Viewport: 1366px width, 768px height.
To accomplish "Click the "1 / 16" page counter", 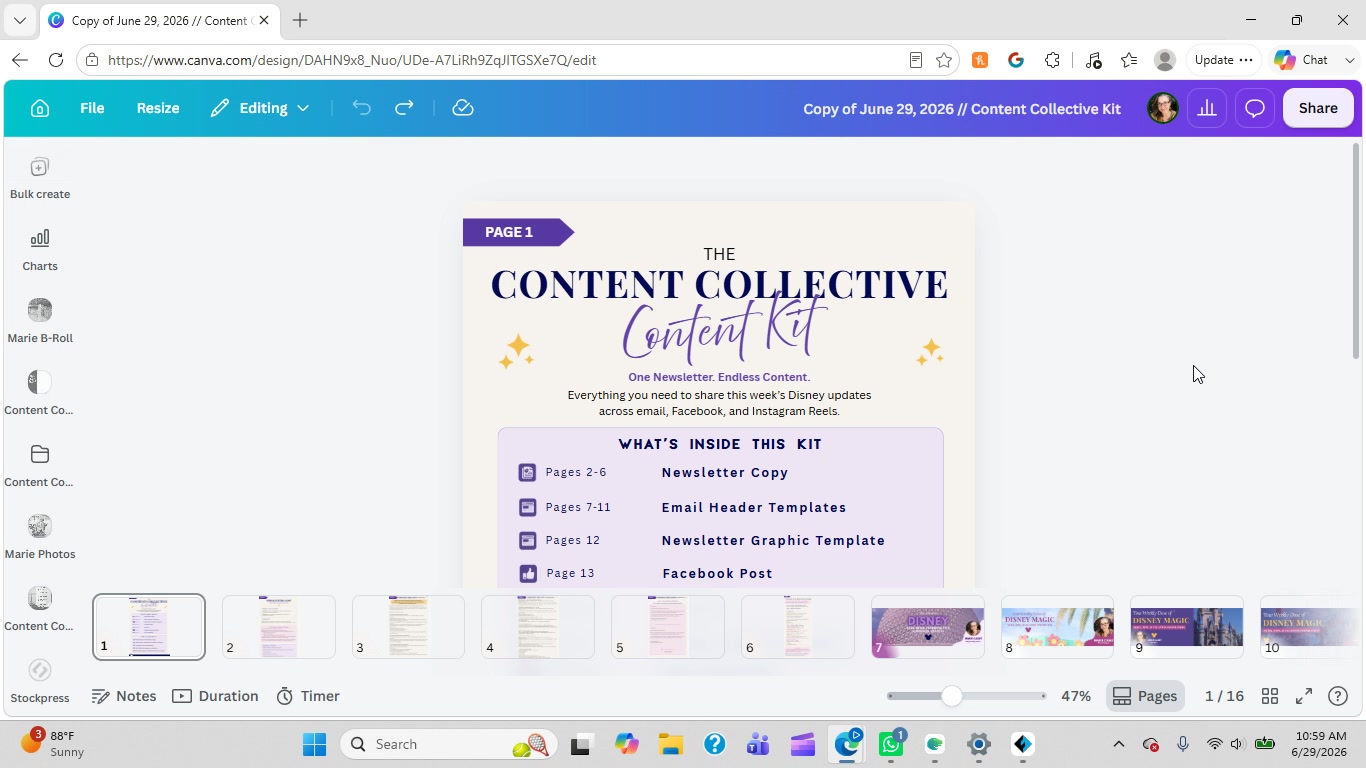I will tap(1224, 696).
